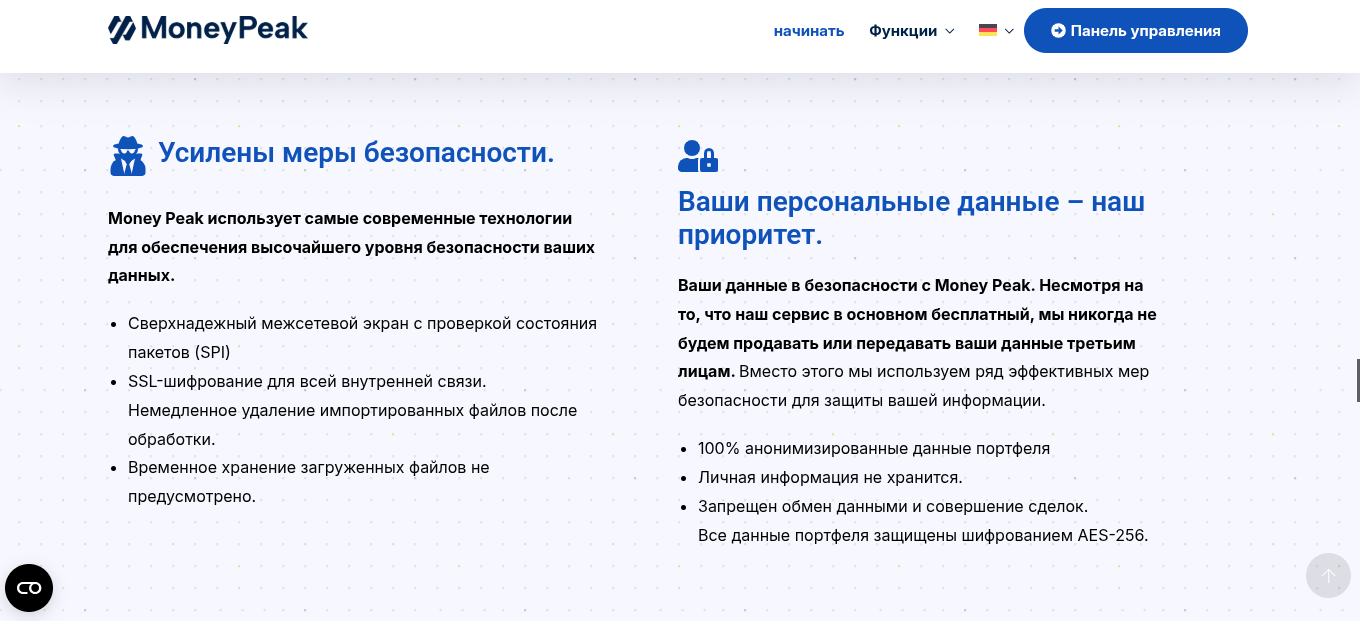Click the bullet about Сверхнадежный межсетевой экран
Screen dimensions: 1360x621
362,338
